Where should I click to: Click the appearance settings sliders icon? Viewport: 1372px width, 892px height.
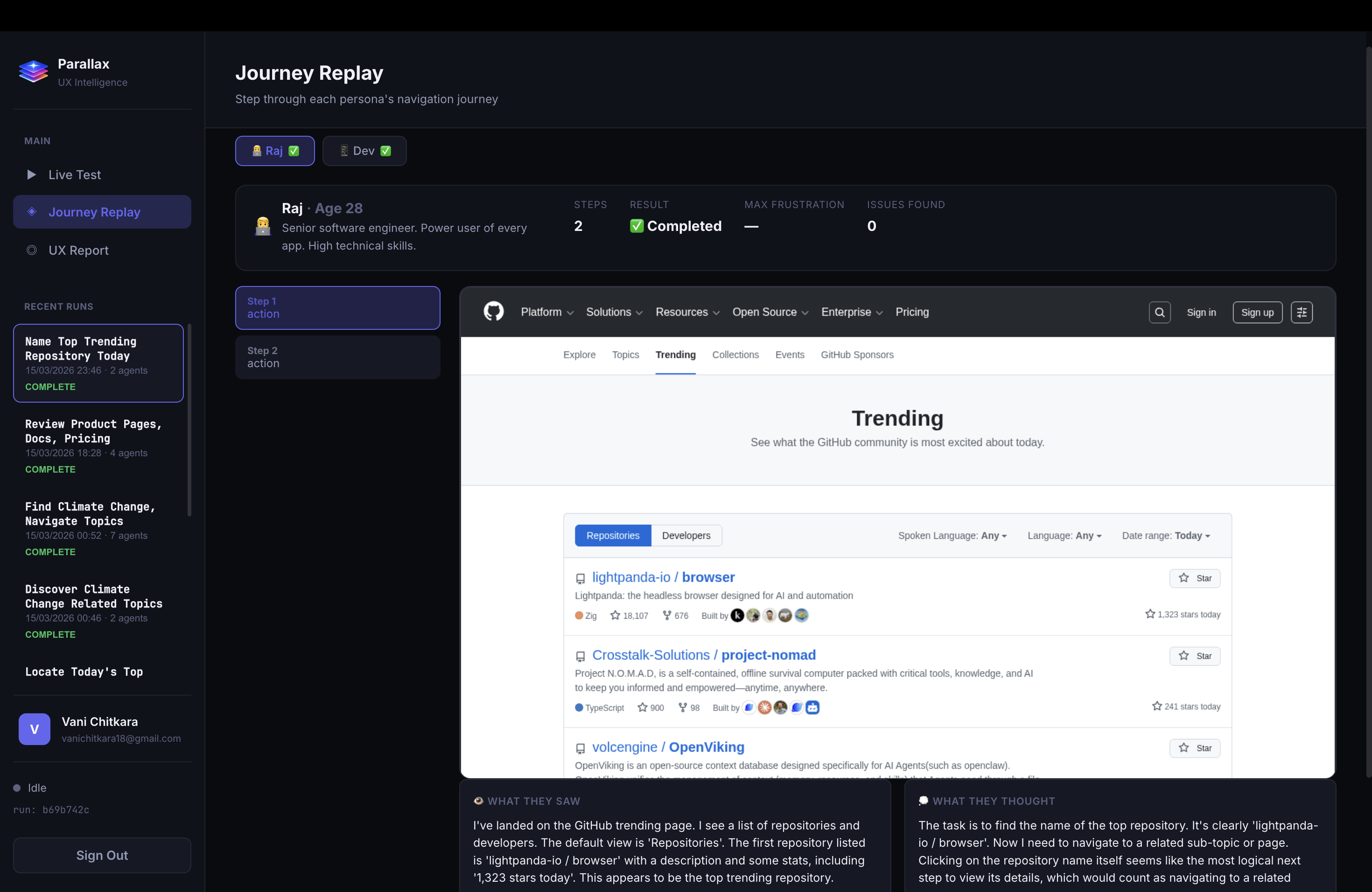click(x=1301, y=312)
